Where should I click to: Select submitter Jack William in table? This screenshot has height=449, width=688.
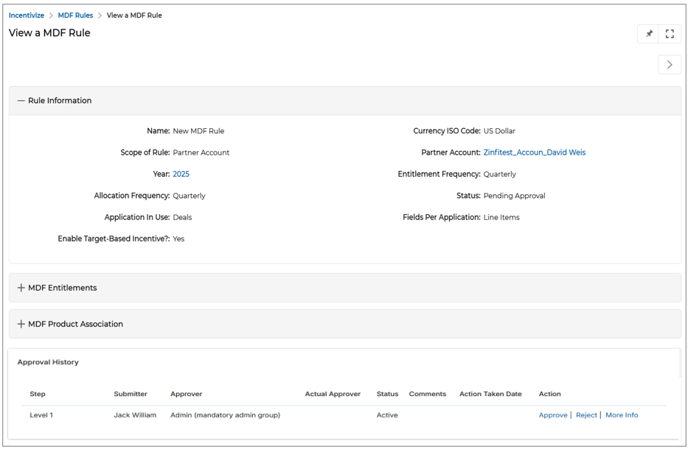tap(135, 415)
